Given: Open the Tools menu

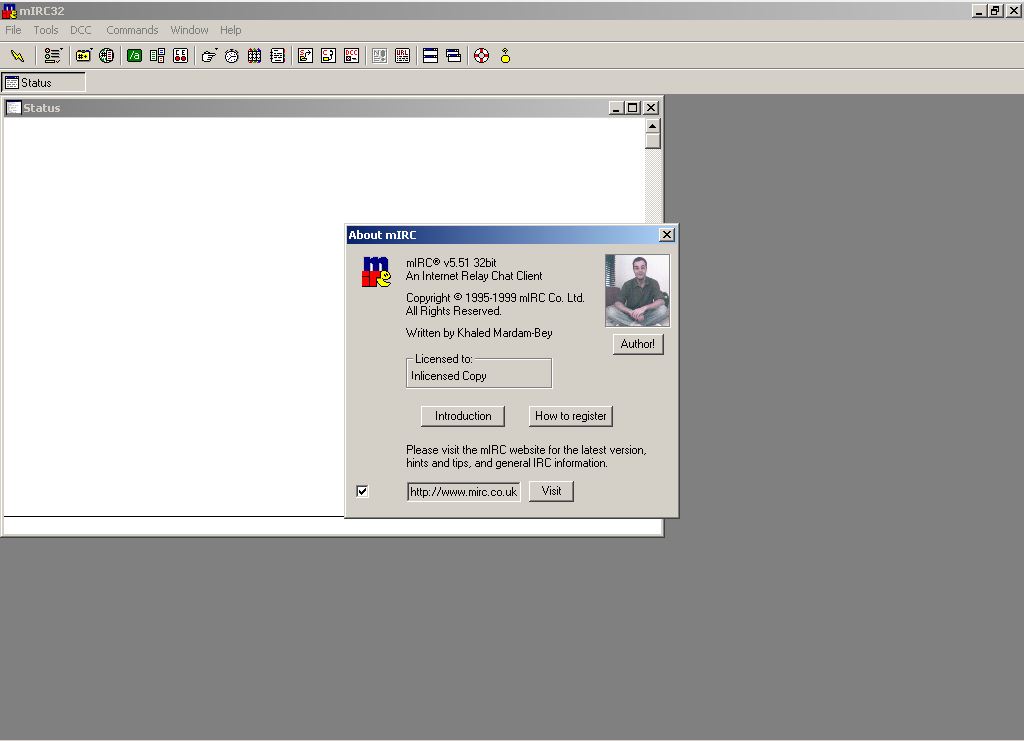Looking at the screenshot, I should 46,30.
